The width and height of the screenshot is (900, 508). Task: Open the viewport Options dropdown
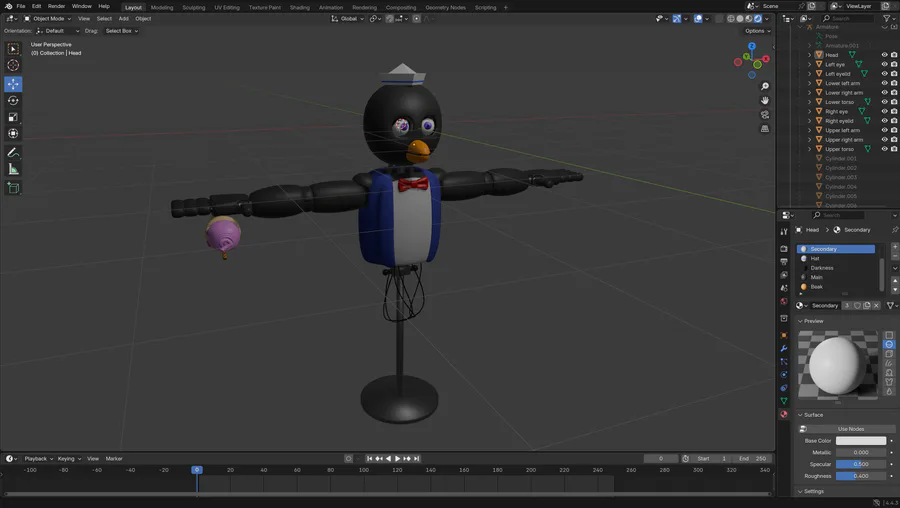[758, 31]
